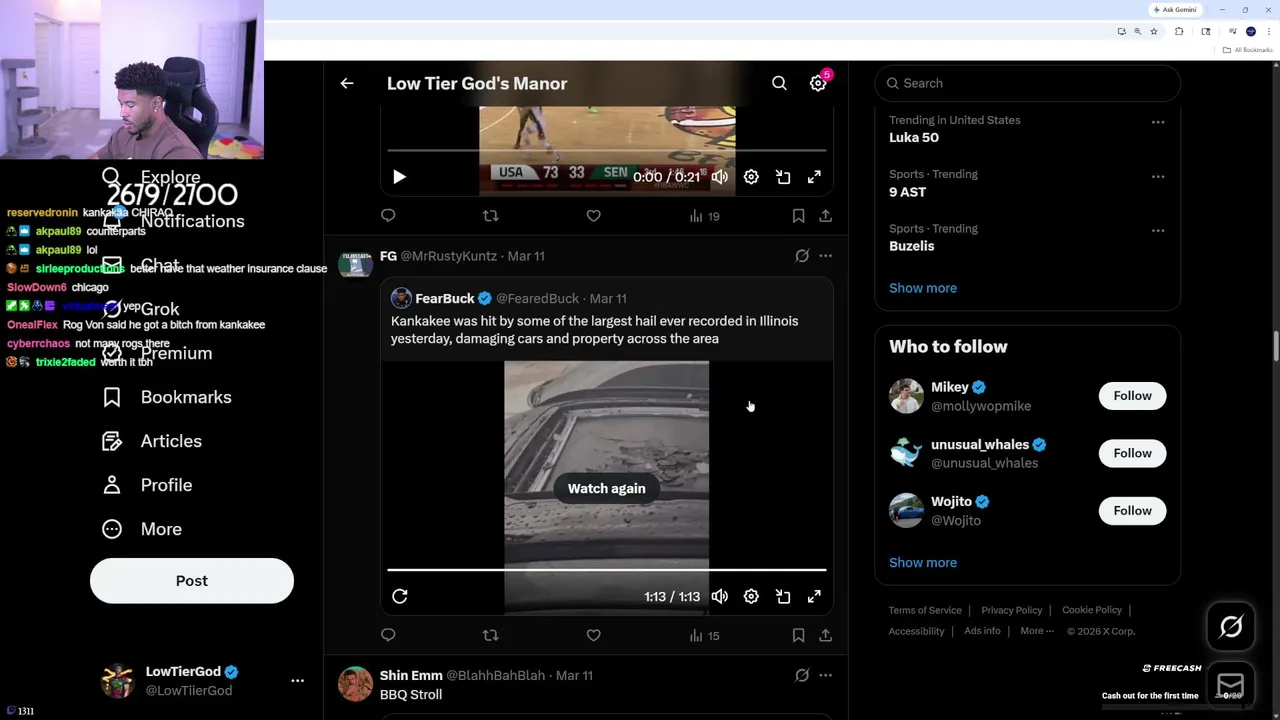Enable picture-in-picture on the hail video
The image size is (1280, 720).
[x=783, y=596]
